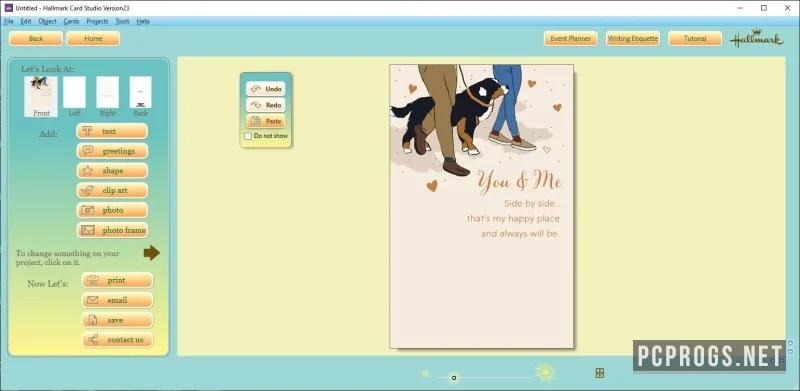Open Writing Etiquette
The width and height of the screenshot is (800, 391).
633,38
